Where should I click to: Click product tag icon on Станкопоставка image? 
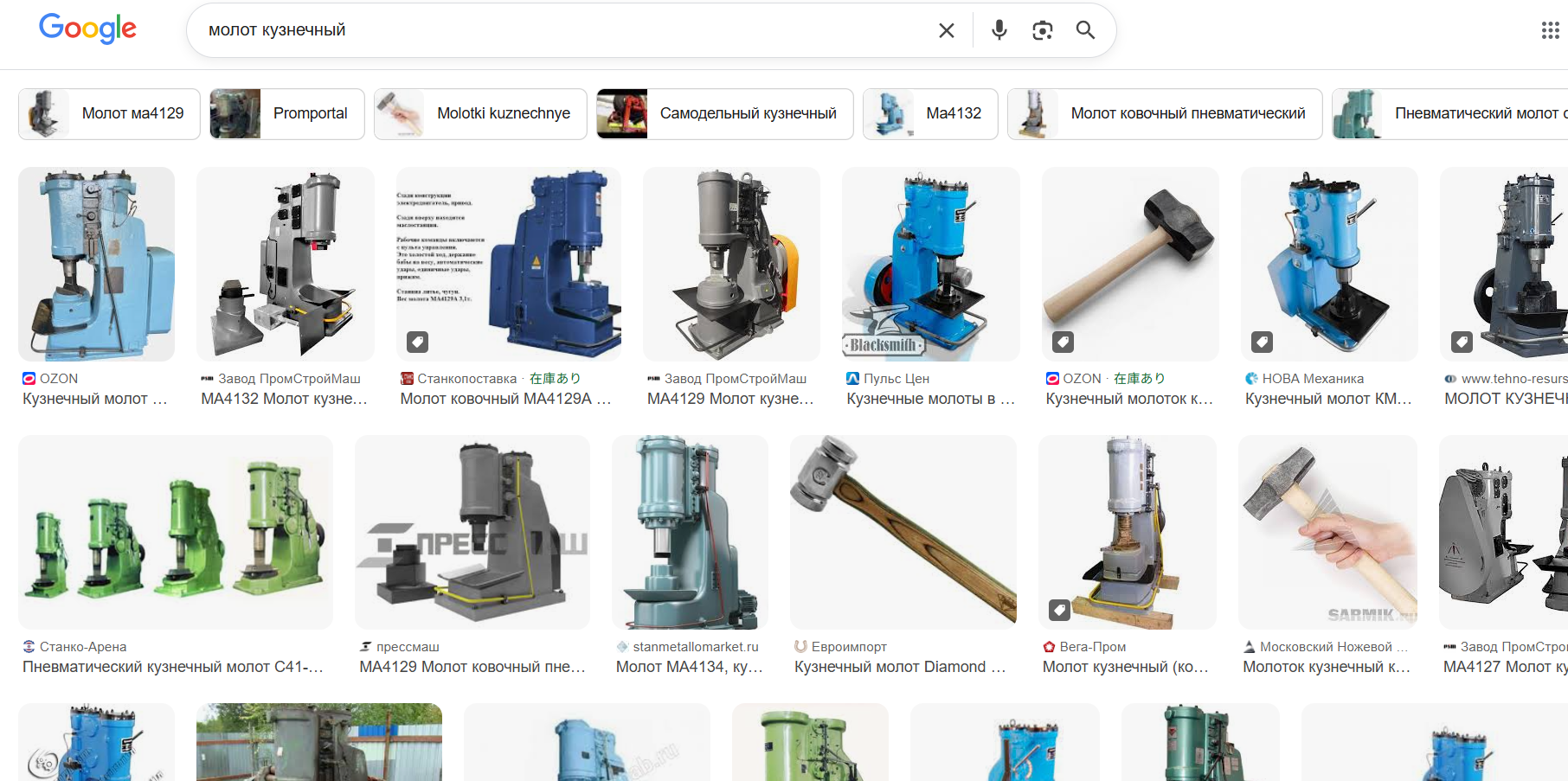pyautogui.click(x=418, y=342)
